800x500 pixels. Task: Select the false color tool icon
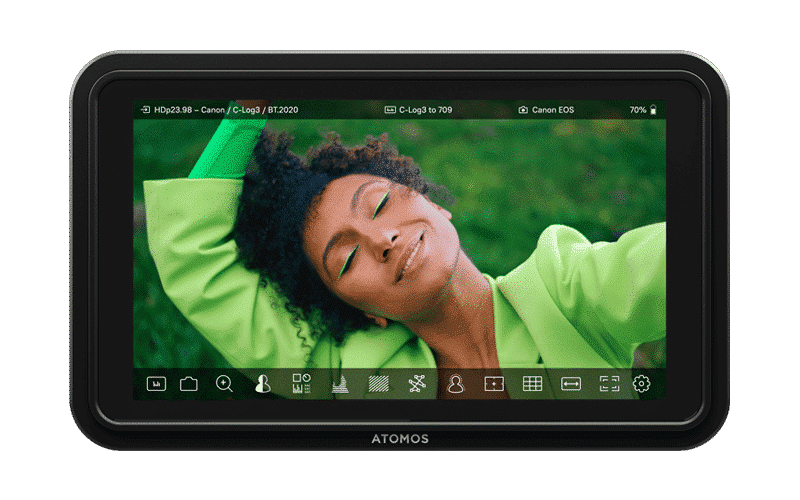coord(417,383)
